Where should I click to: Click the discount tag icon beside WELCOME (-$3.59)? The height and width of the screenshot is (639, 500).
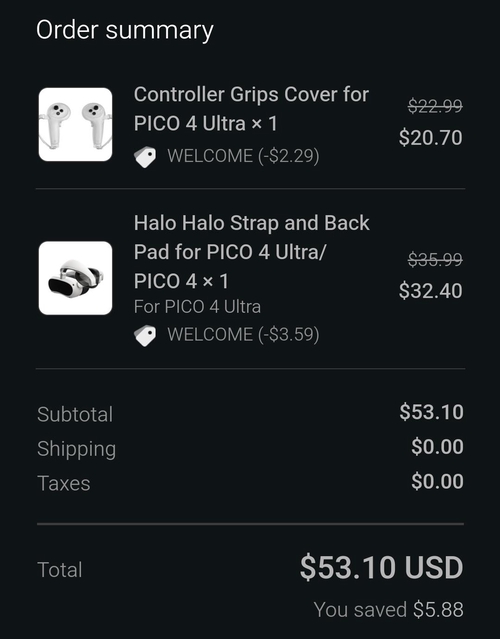point(145,336)
